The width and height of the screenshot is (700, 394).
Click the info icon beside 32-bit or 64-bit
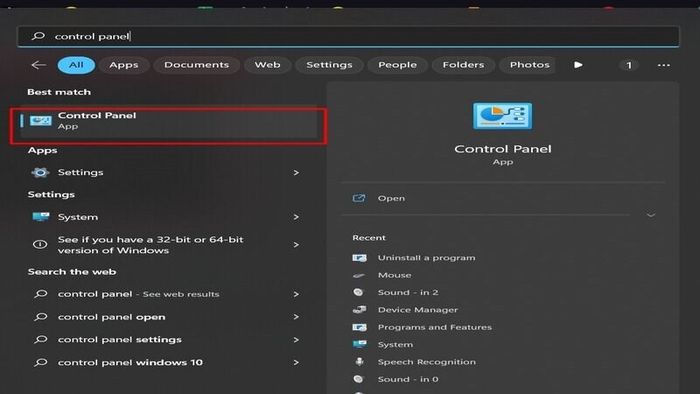coord(40,245)
